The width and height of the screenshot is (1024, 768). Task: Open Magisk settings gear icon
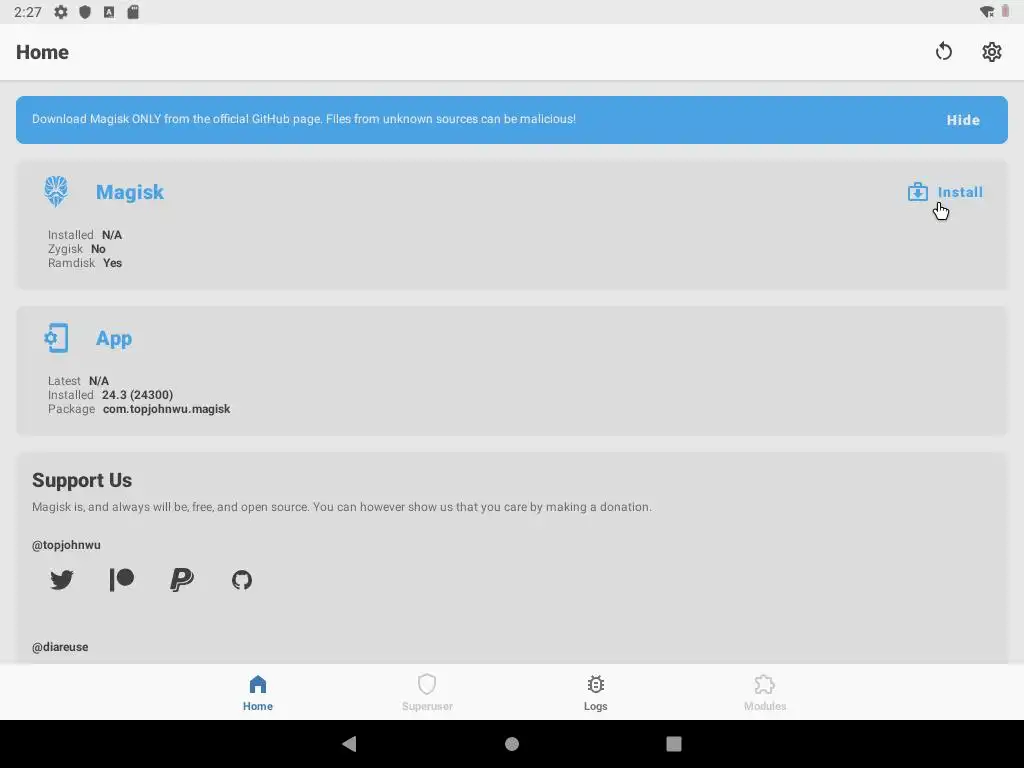pos(991,52)
